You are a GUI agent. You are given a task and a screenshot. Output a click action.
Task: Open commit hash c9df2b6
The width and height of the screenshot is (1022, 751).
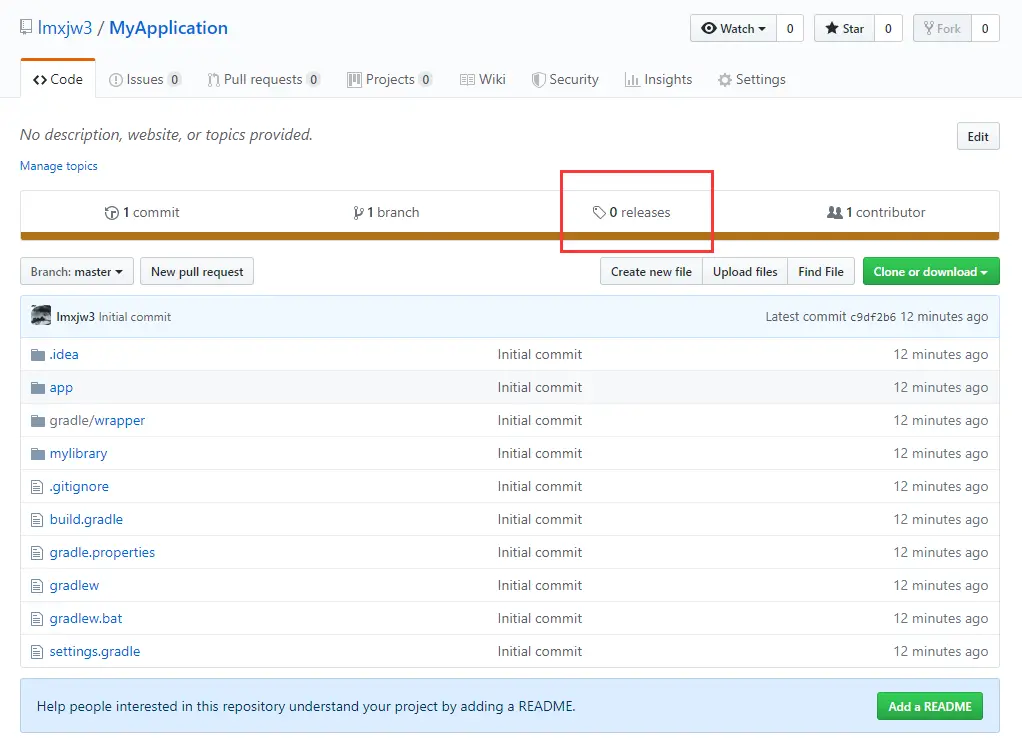873,317
